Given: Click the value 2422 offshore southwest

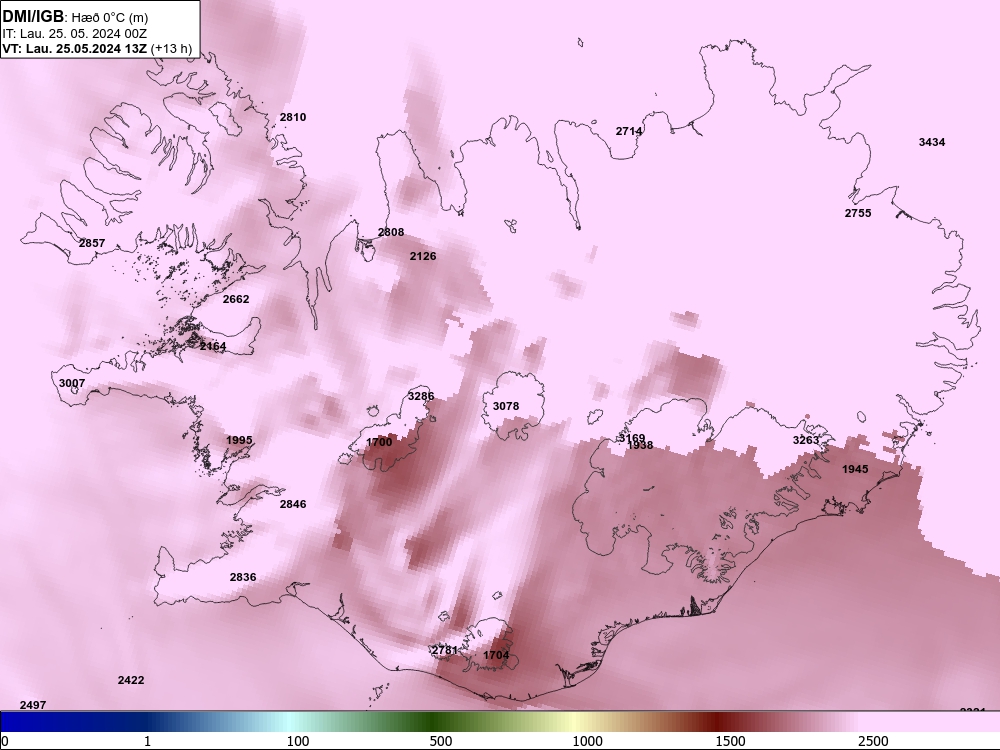Looking at the screenshot, I should click(131, 680).
